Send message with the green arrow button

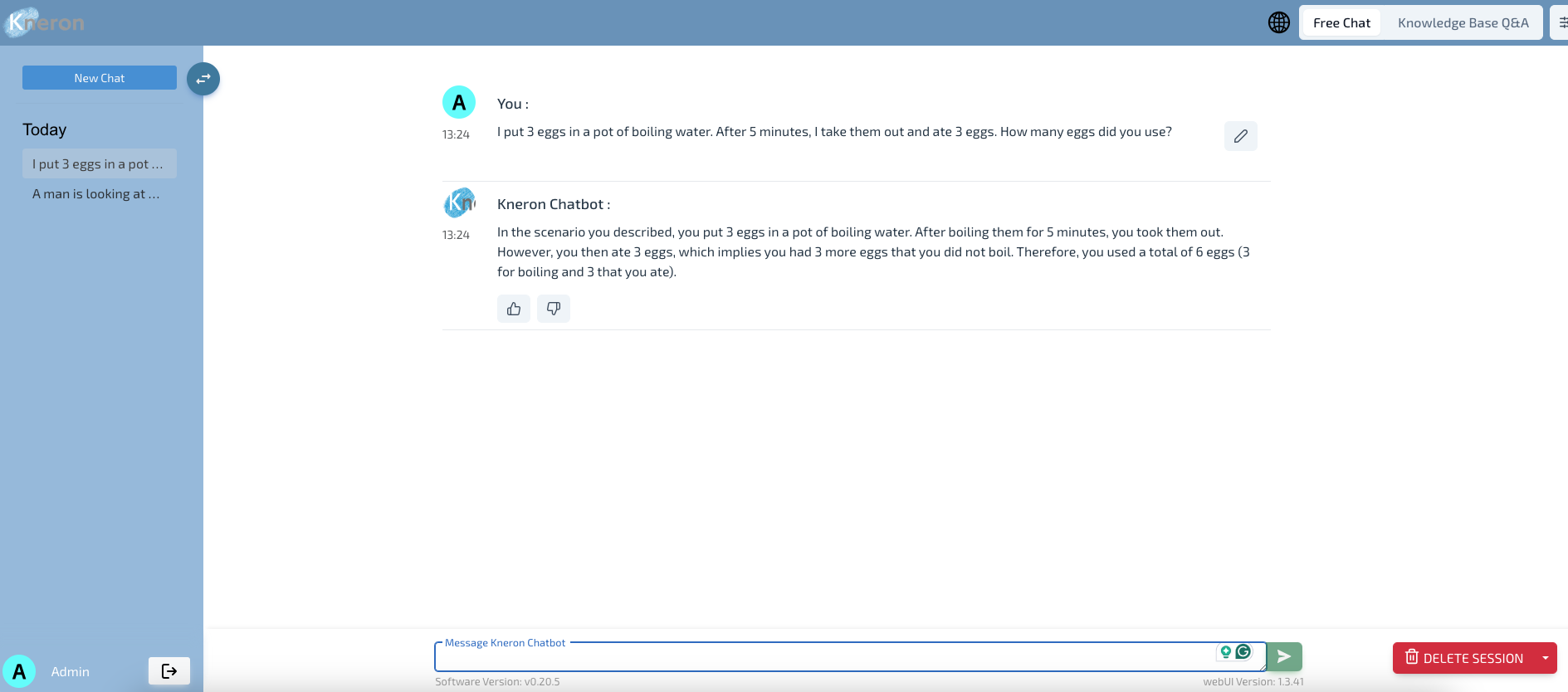pos(1285,656)
